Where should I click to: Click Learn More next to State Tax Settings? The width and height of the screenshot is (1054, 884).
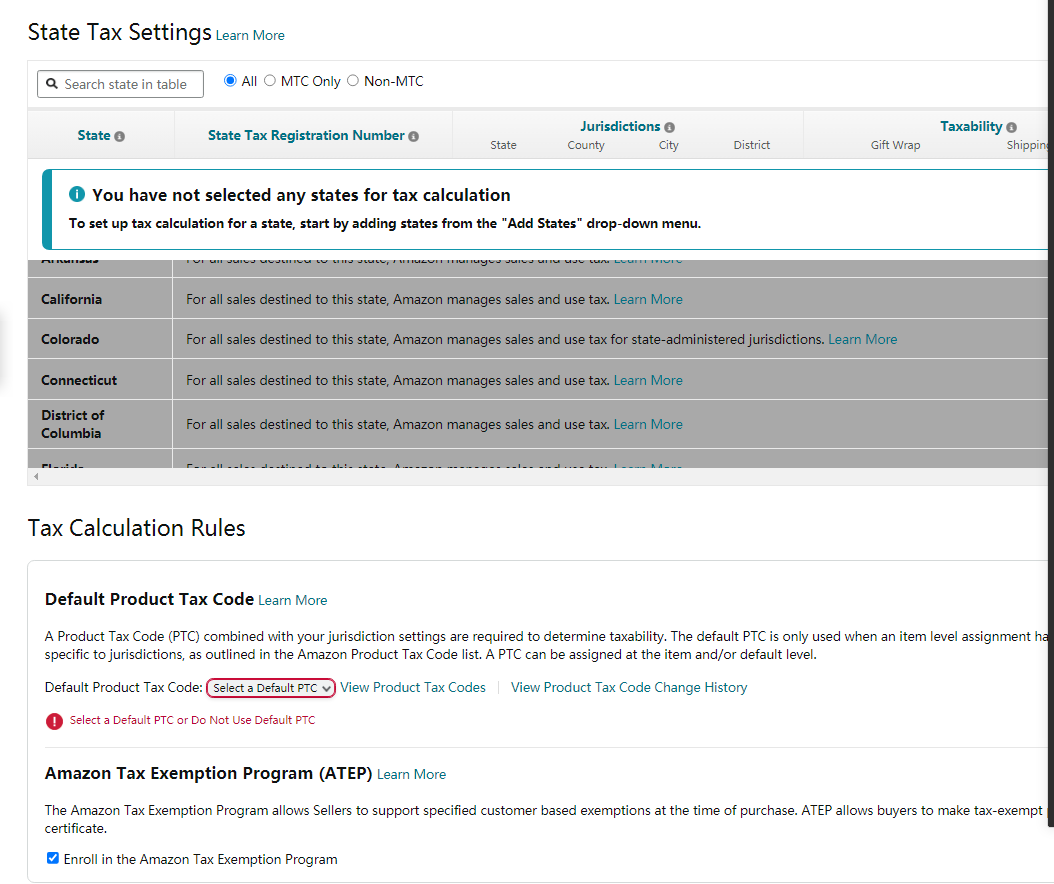click(x=250, y=35)
